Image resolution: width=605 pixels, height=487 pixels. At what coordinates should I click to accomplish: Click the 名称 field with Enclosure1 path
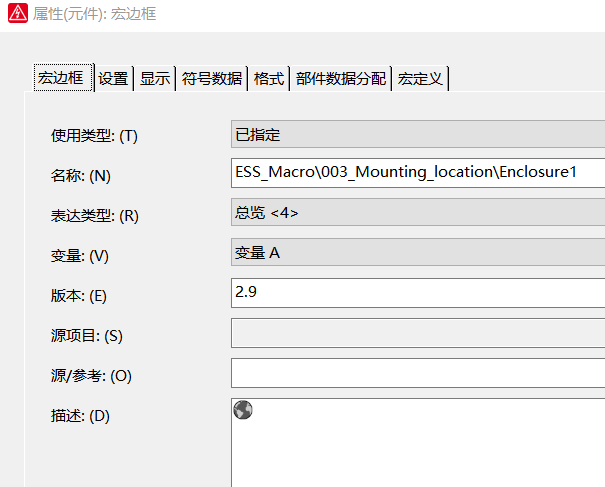[x=418, y=173]
